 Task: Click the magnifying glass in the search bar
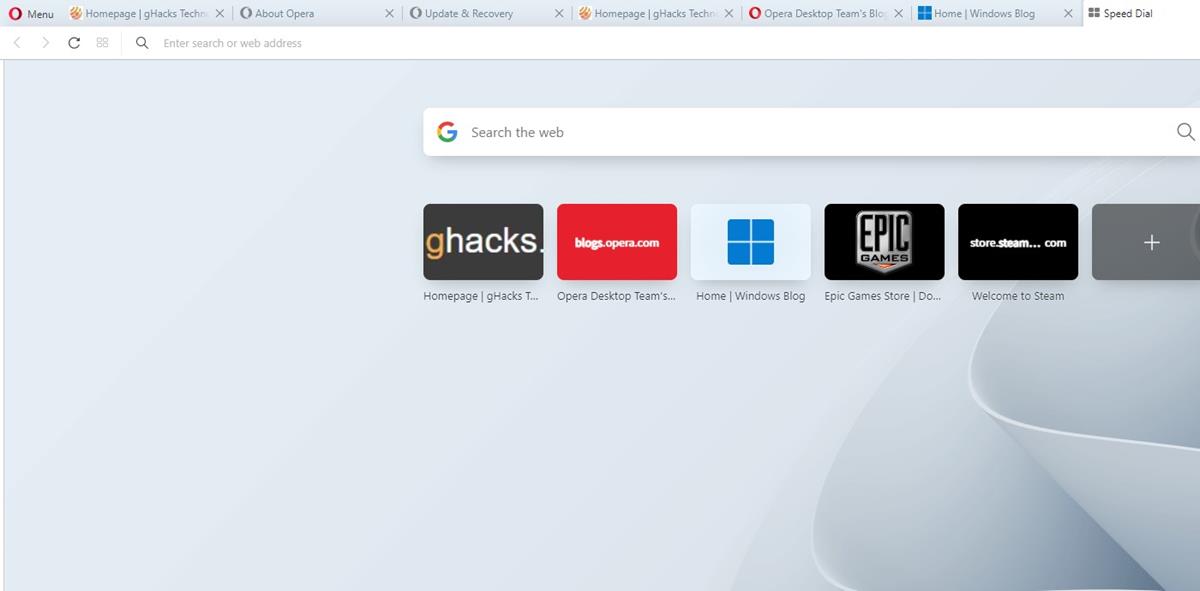click(1185, 131)
